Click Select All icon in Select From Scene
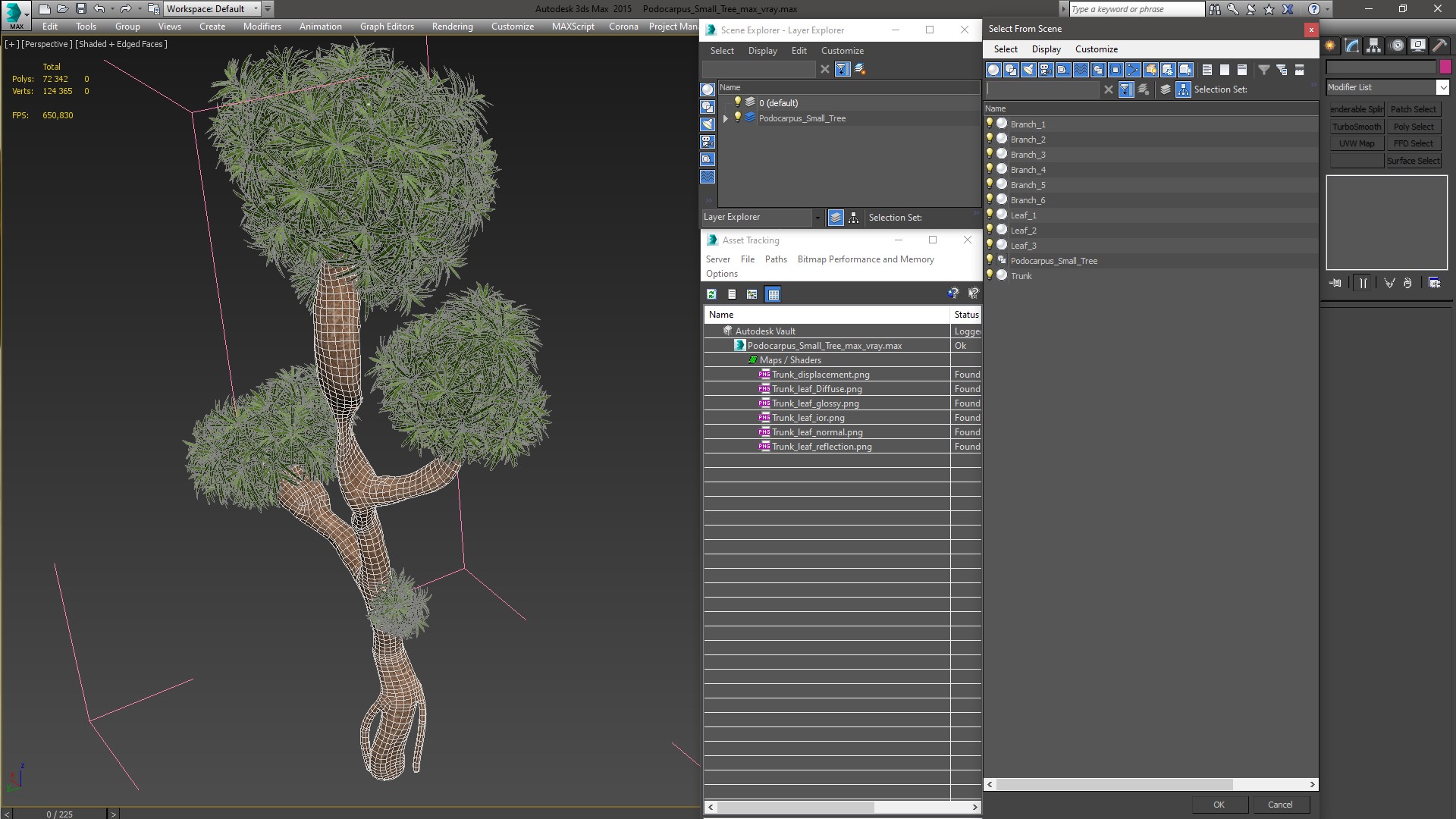 [1207, 70]
